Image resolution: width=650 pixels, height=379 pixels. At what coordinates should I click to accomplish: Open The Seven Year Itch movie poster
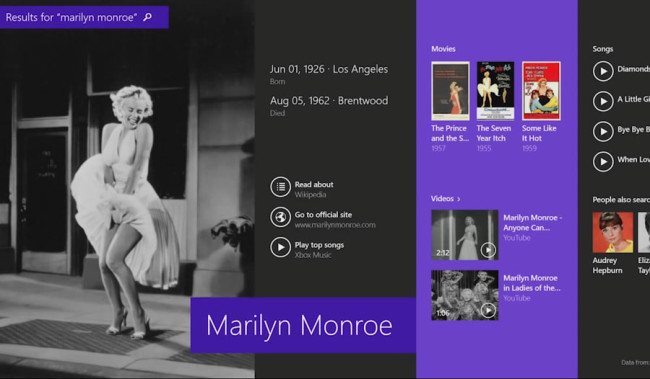click(495, 91)
